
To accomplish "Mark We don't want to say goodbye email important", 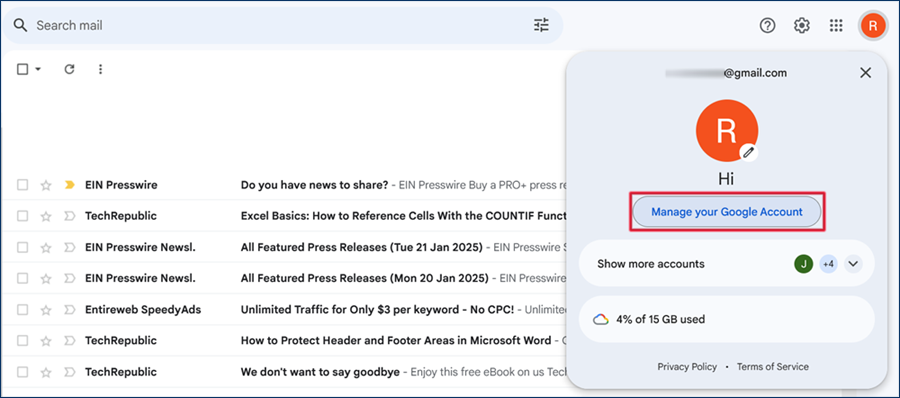I will pos(69,372).
